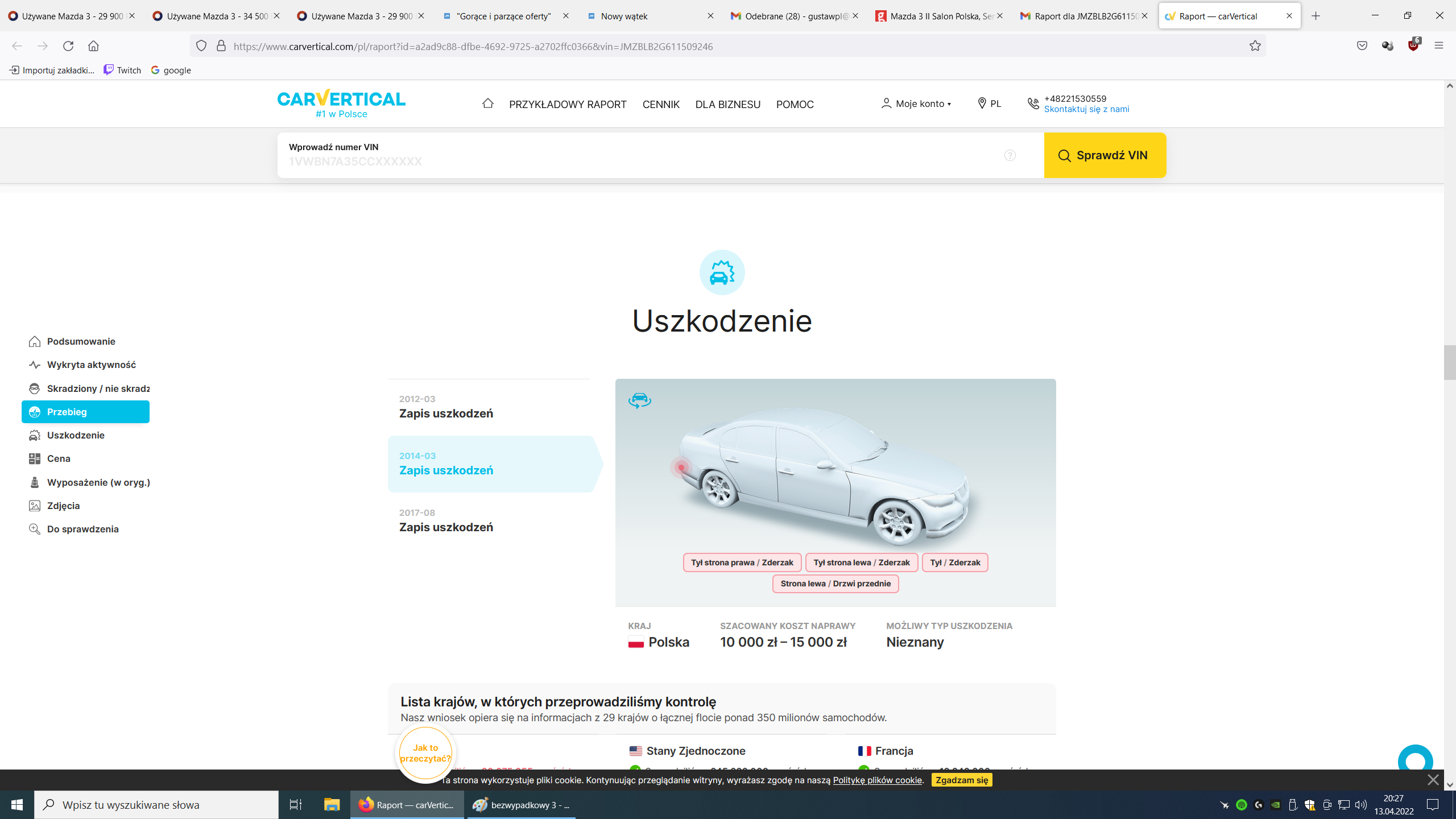The image size is (1456, 819).
Task: Expand the Moje konto dropdown
Action: click(917, 104)
